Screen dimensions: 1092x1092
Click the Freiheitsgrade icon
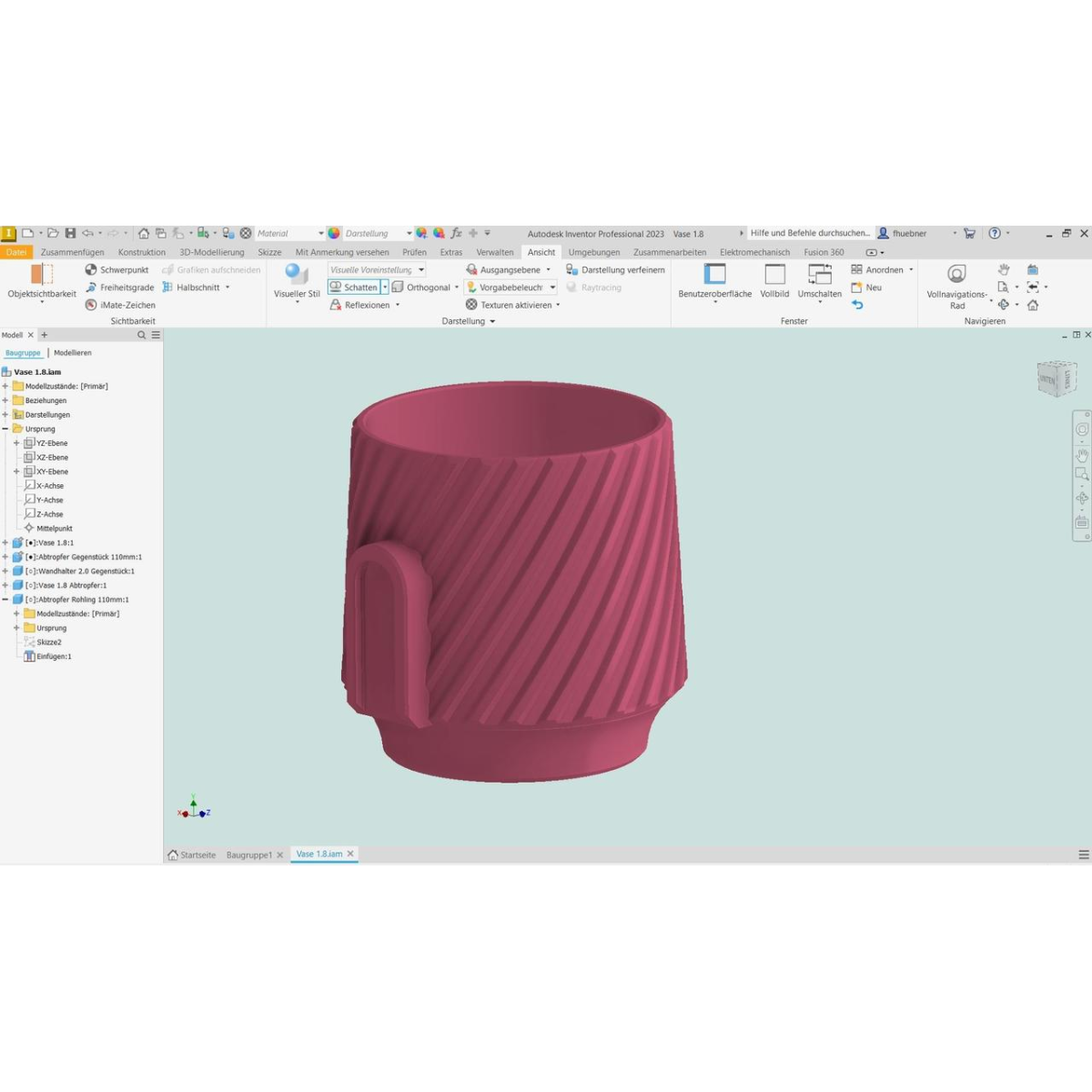[91, 288]
